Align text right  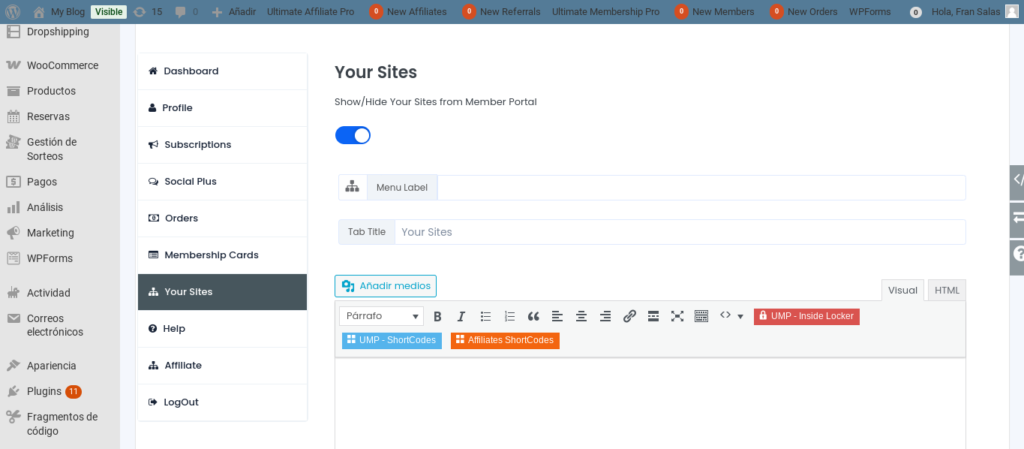pyautogui.click(x=605, y=317)
